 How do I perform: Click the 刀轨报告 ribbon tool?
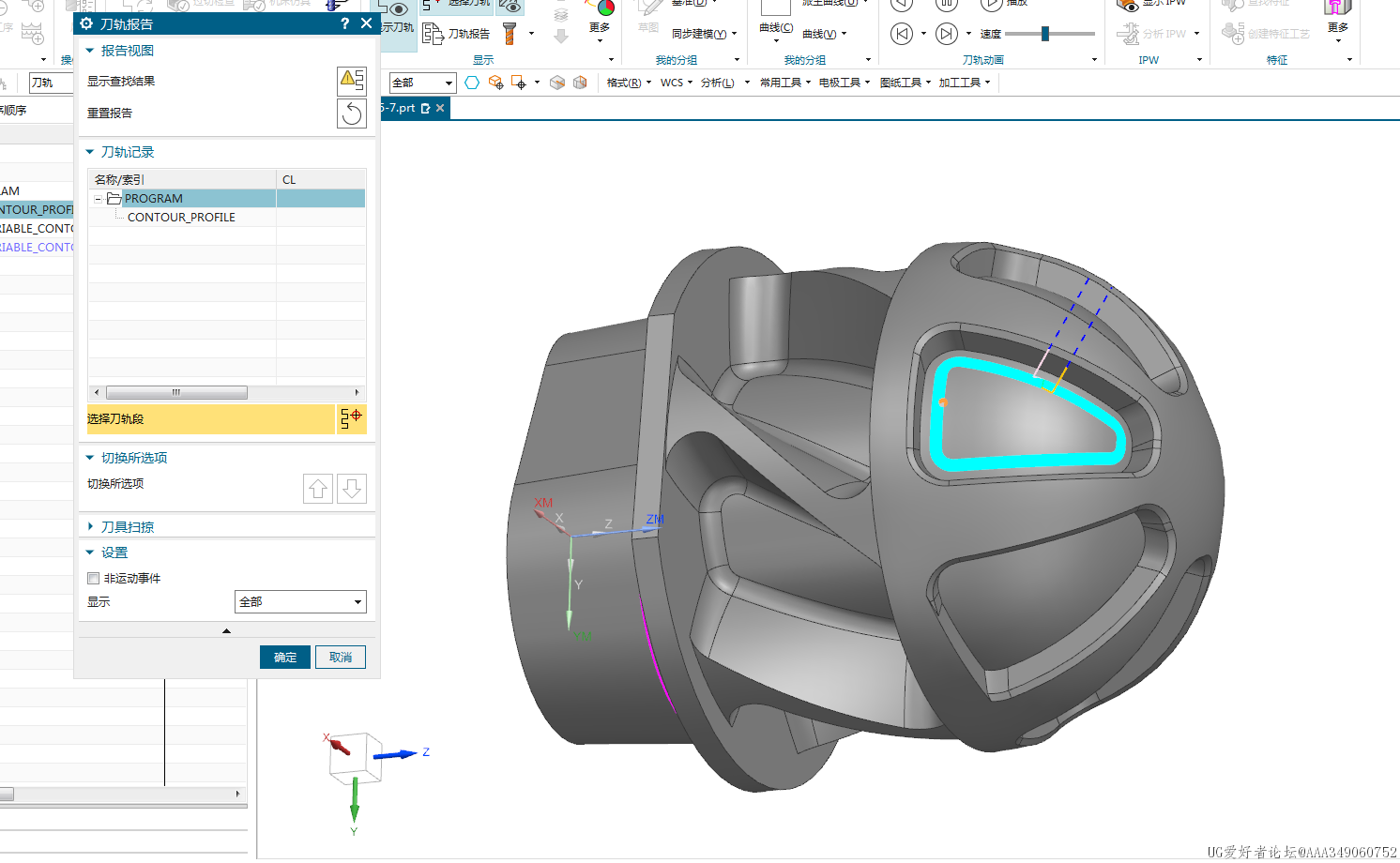456,34
